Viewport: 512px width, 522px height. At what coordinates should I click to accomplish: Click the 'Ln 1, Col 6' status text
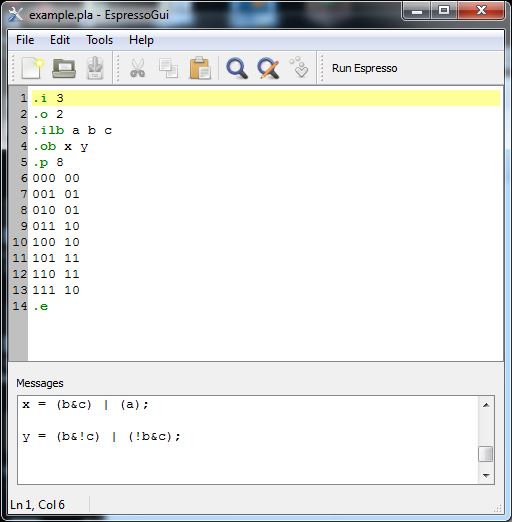click(37, 505)
